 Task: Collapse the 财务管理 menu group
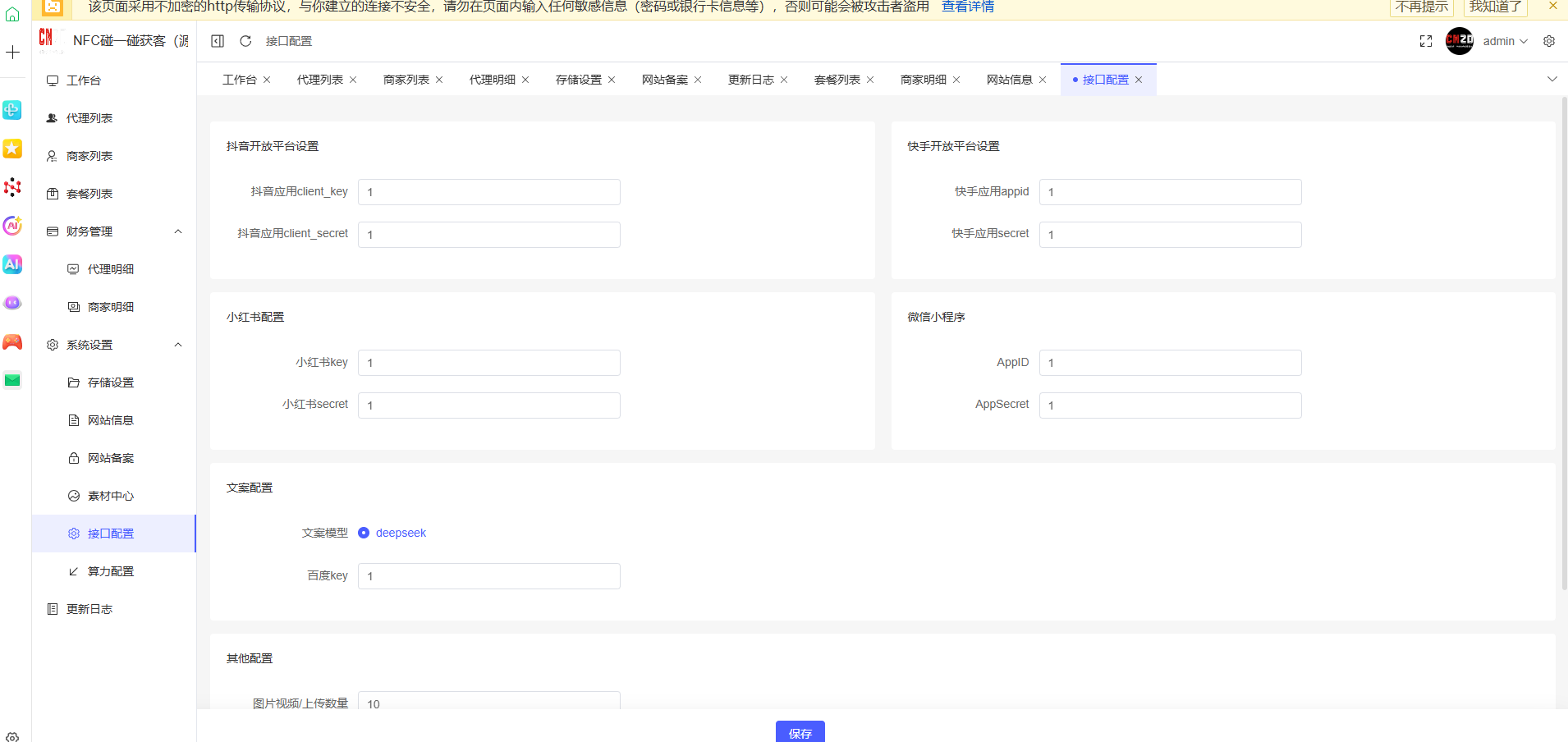pos(178,231)
